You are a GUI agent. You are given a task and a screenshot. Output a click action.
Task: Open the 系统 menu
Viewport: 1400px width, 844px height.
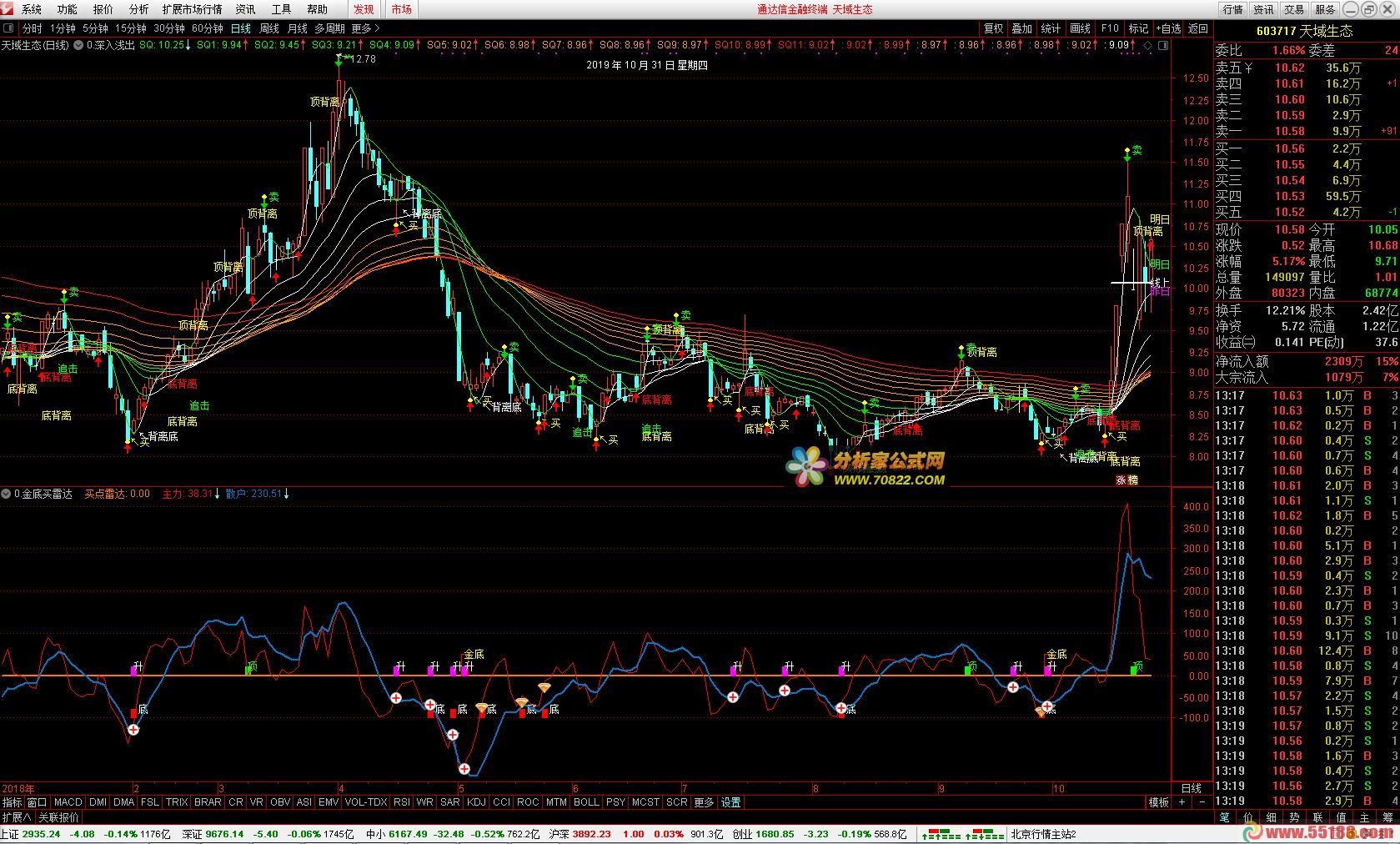pyautogui.click(x=31, y=9)
